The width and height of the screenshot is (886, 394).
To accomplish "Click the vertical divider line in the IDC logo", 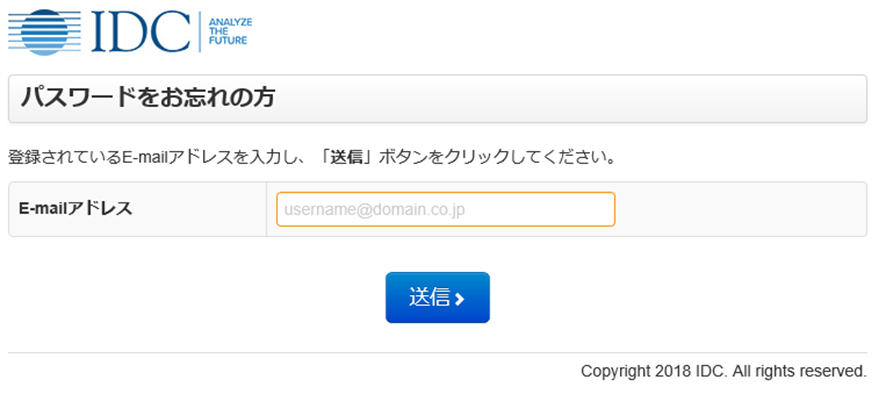I will click(199, 32).
